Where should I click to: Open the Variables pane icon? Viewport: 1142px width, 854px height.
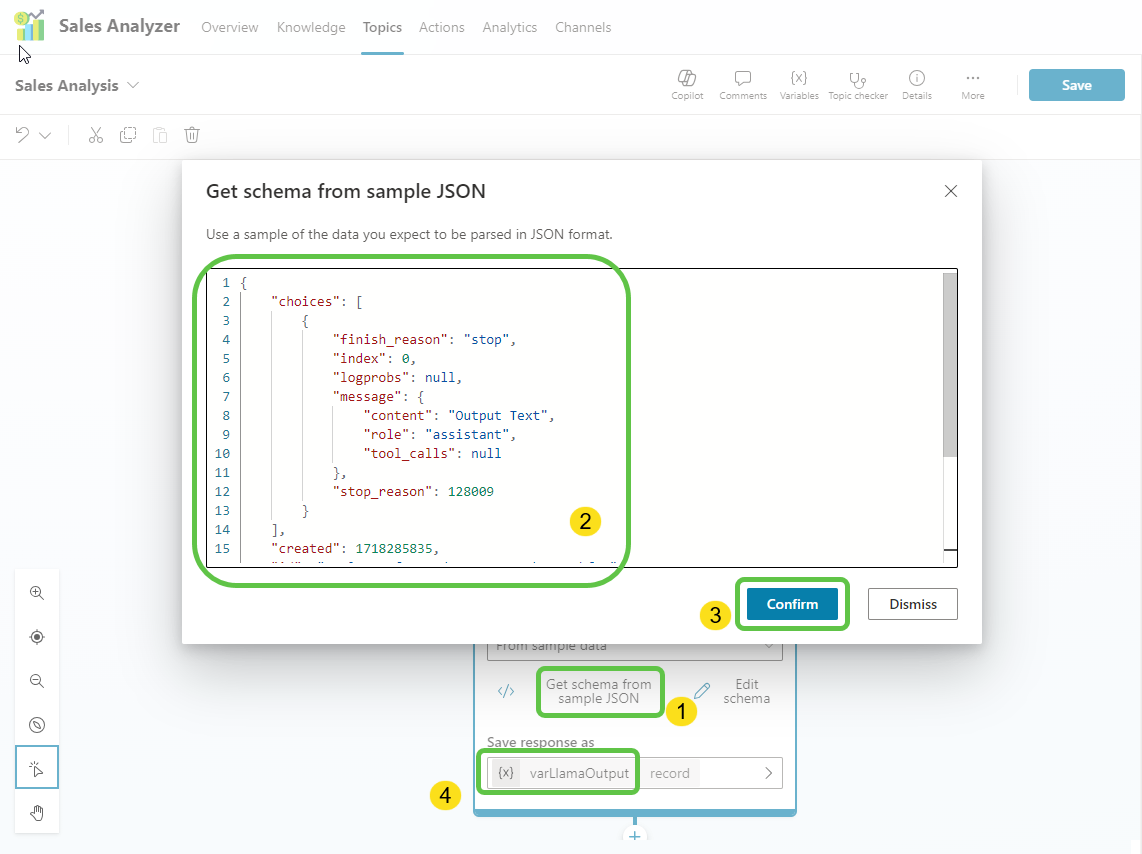tap(798, 79)
